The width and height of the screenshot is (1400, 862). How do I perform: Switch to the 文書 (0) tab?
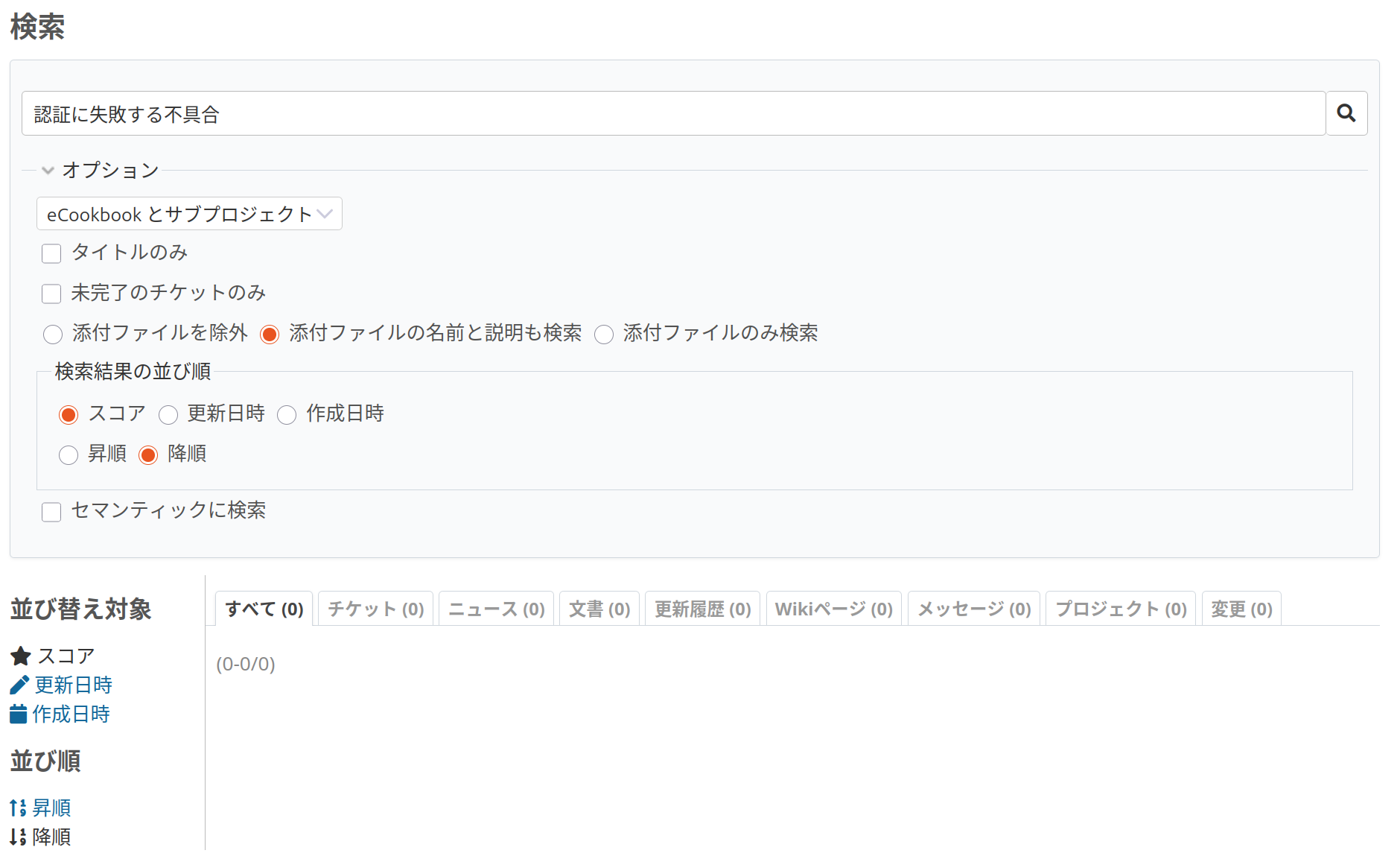tap(599, 609)
